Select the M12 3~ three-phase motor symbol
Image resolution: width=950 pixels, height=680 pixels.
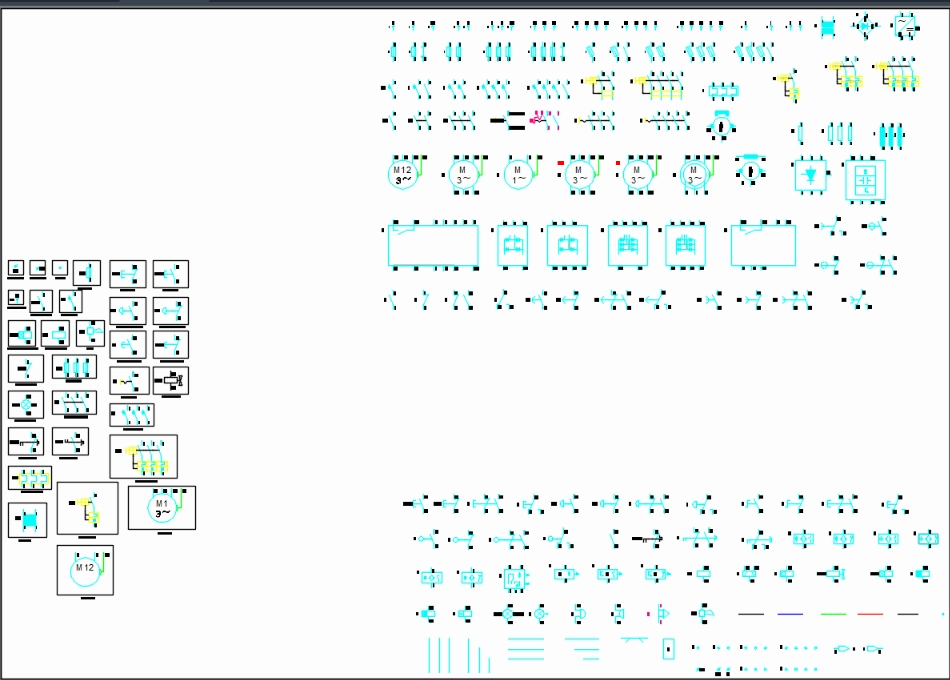click(x=405, y=174)
